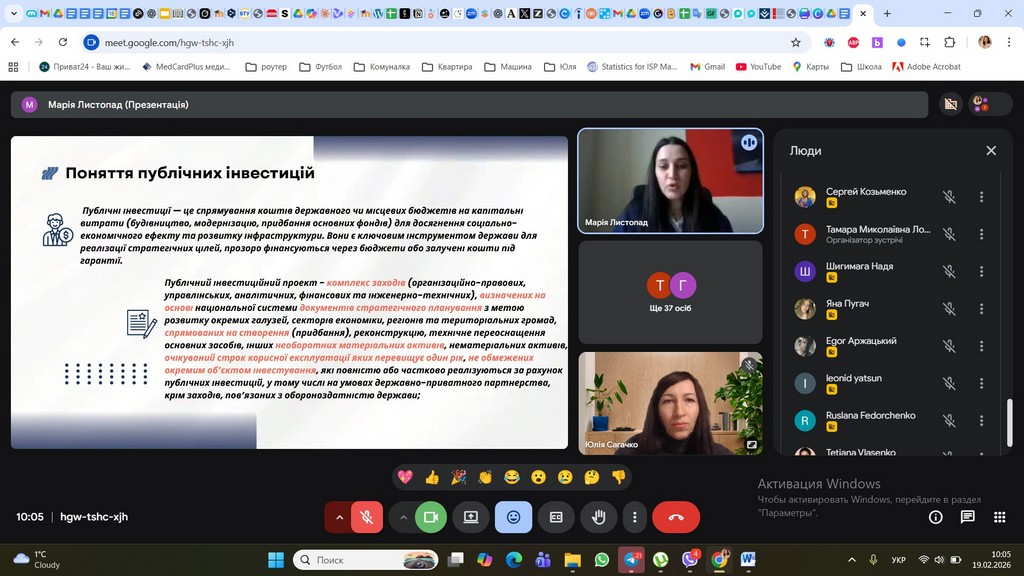Turn off the camera
1024x576 pixels.
pyautogui.click(x=431, y=517)
